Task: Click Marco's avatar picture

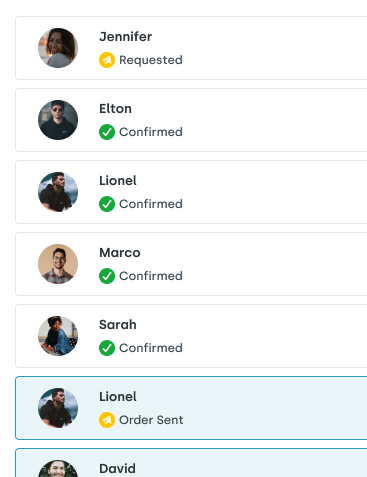Action: pos(58,264)
